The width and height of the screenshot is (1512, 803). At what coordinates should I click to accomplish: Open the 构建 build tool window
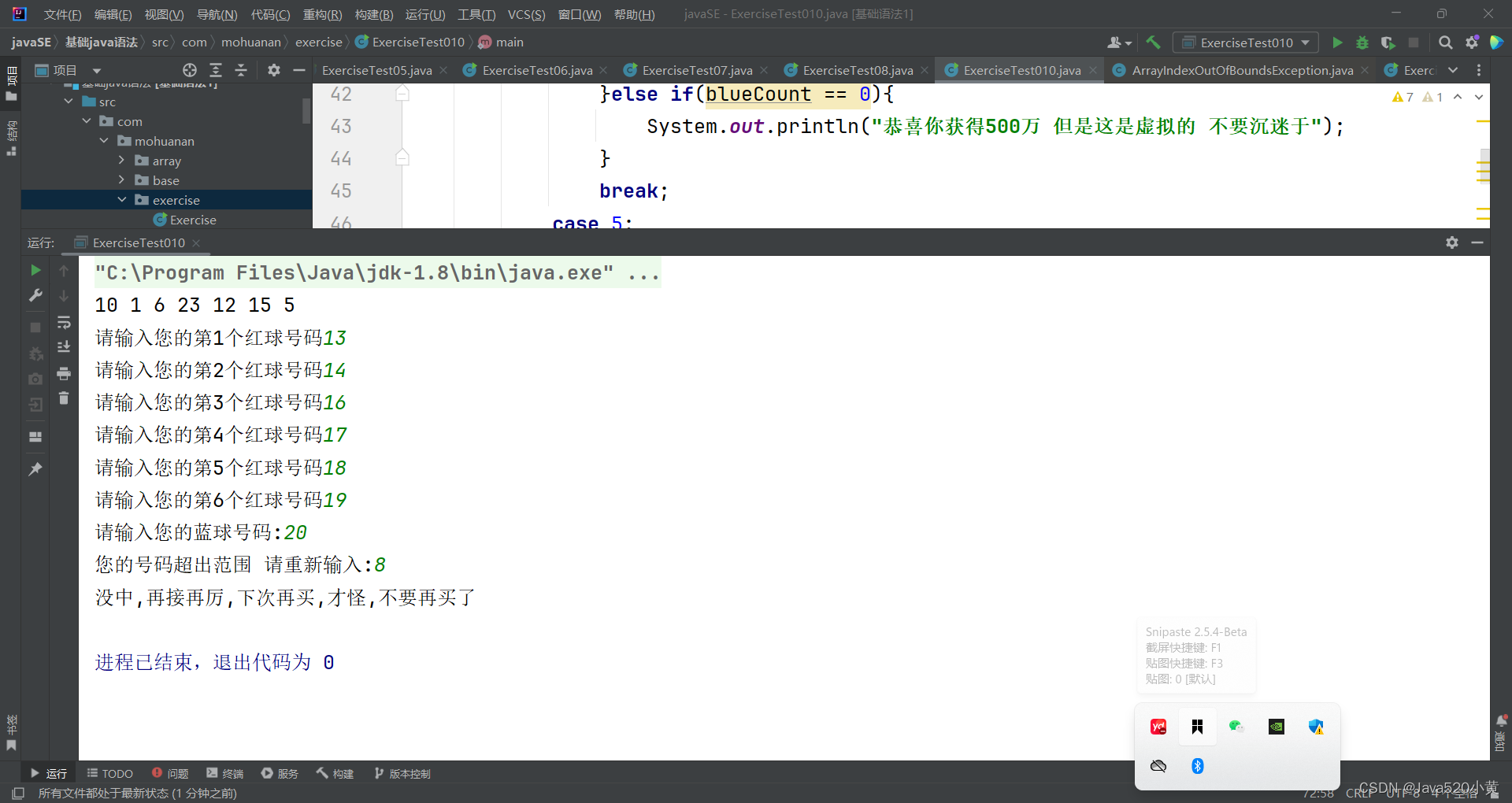tap(335, 774)
